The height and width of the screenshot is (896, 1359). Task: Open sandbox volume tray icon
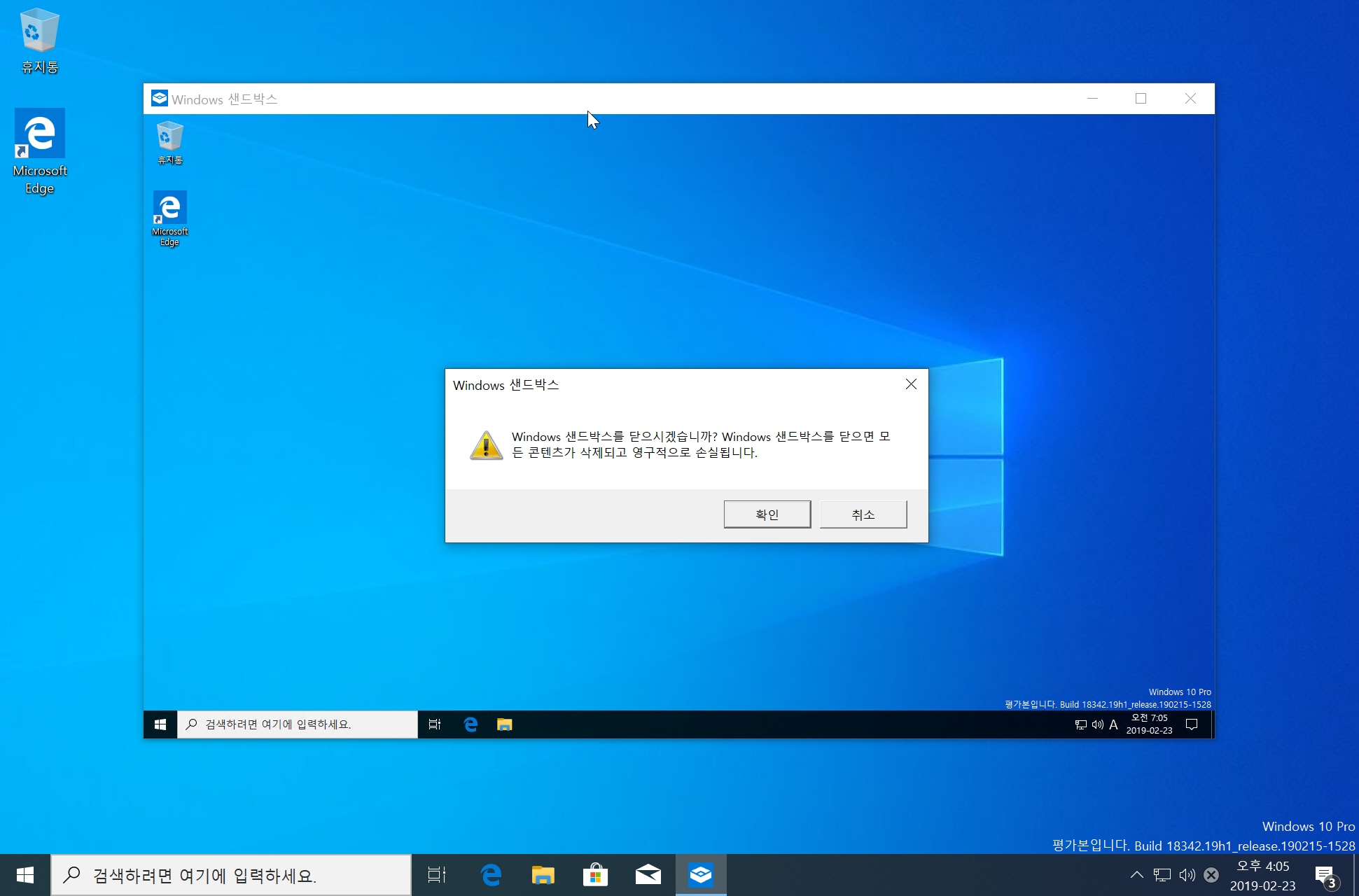pyautogui.click(x=1097, y=724)
